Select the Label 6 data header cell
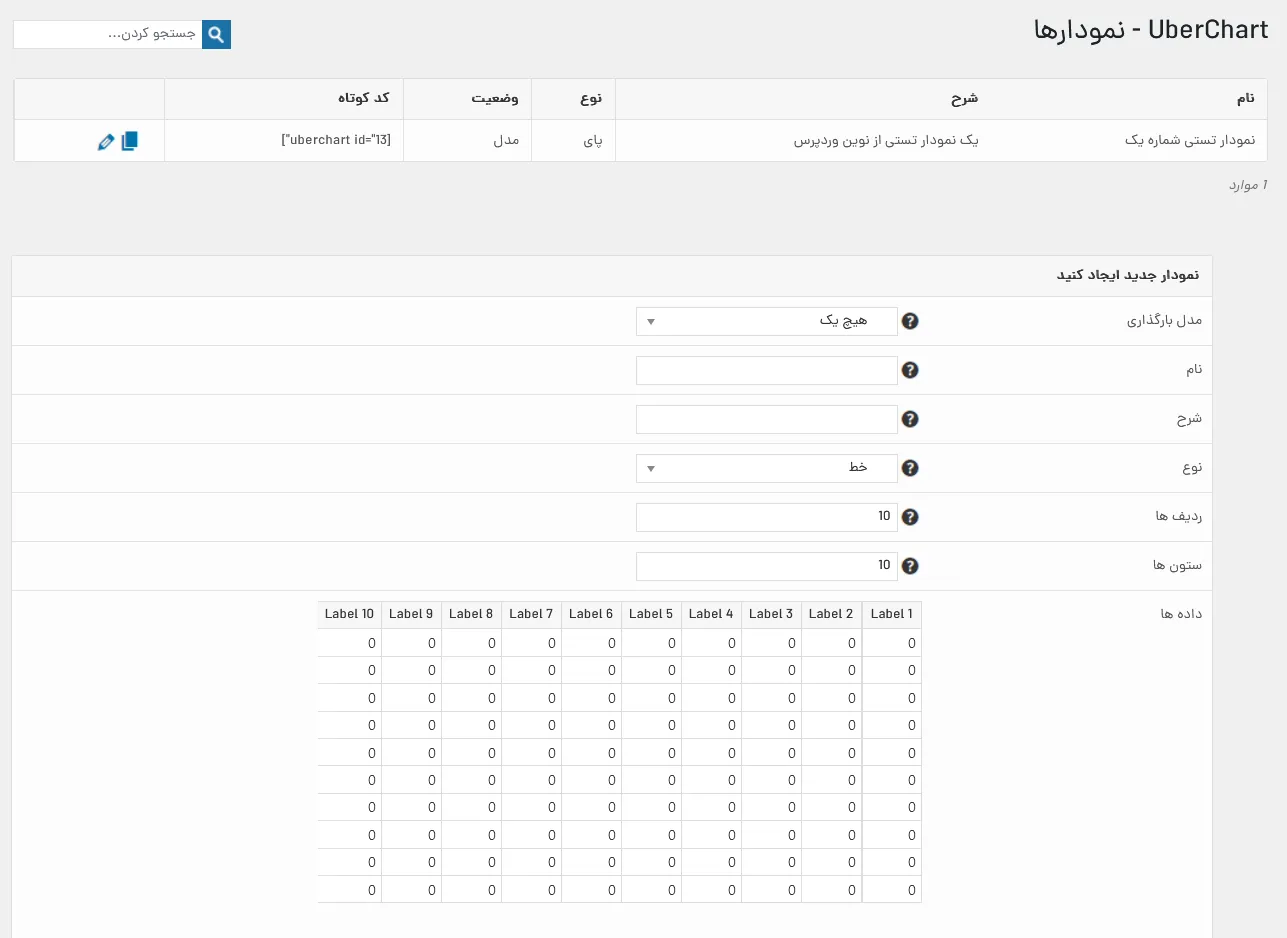Image resolution: width=1287 pixels, height=938 pixels. 592,614
